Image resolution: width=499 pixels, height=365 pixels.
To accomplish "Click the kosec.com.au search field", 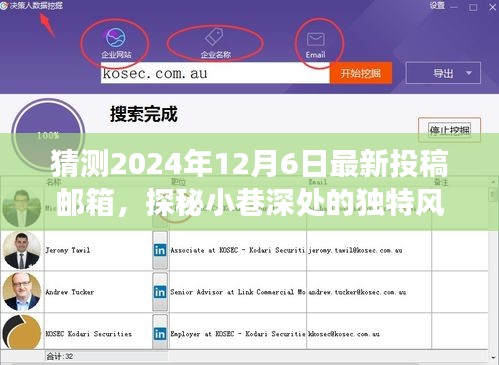I will 215,73.
